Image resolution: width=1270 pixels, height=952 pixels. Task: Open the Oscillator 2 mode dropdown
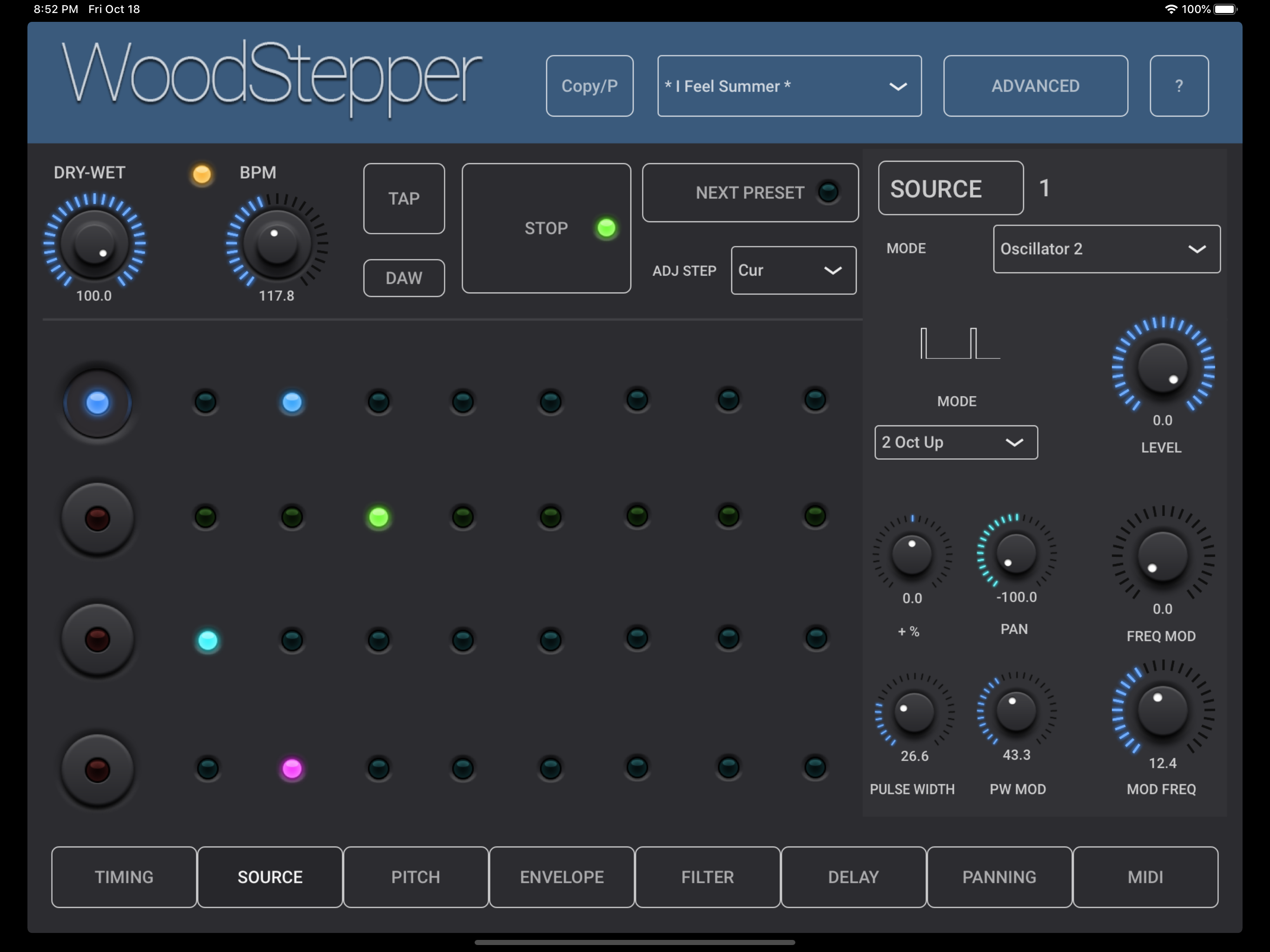[x=1105, y=249]
